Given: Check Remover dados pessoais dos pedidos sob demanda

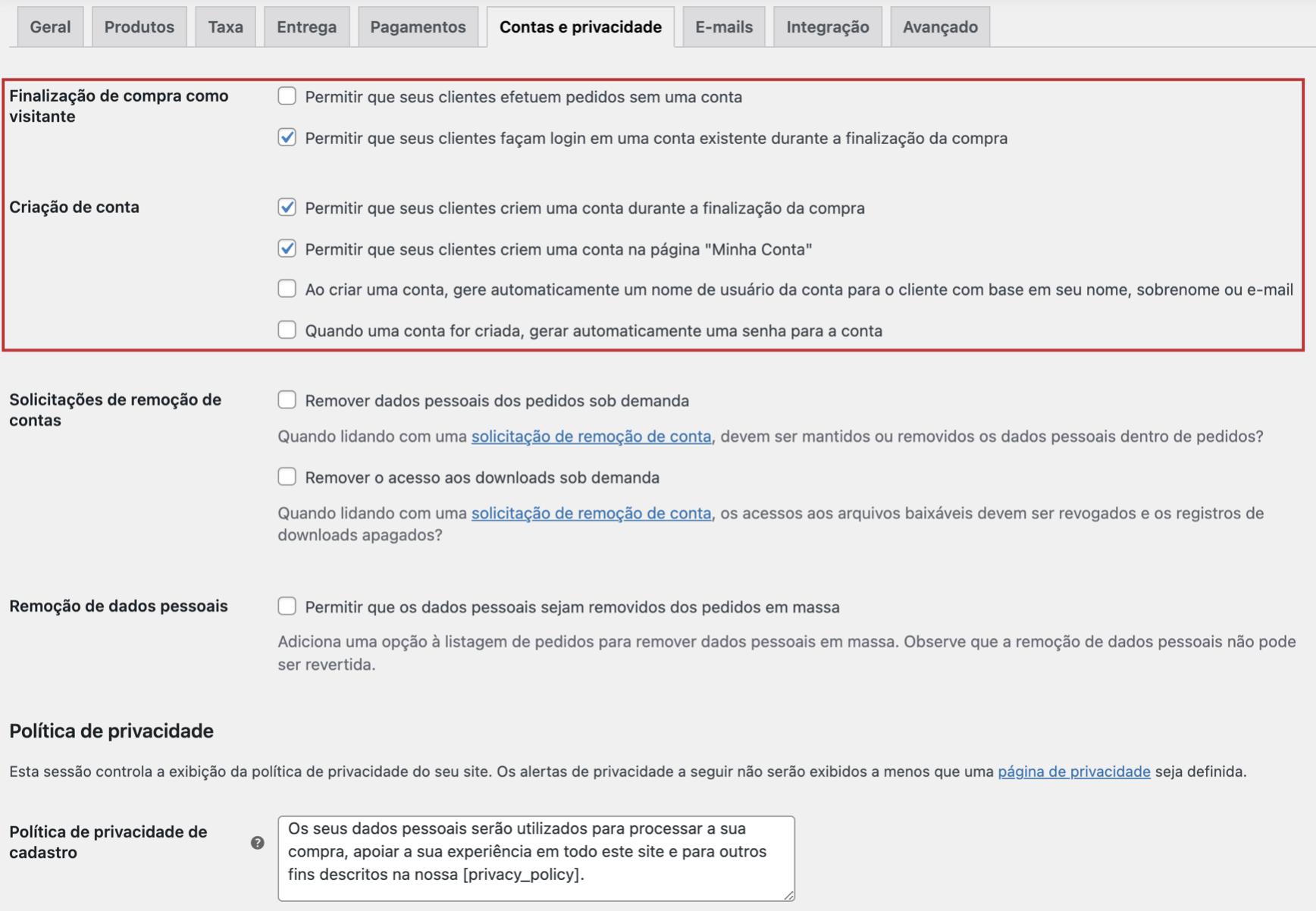Looking at the screenshot, I should click(x=287, y=399).
